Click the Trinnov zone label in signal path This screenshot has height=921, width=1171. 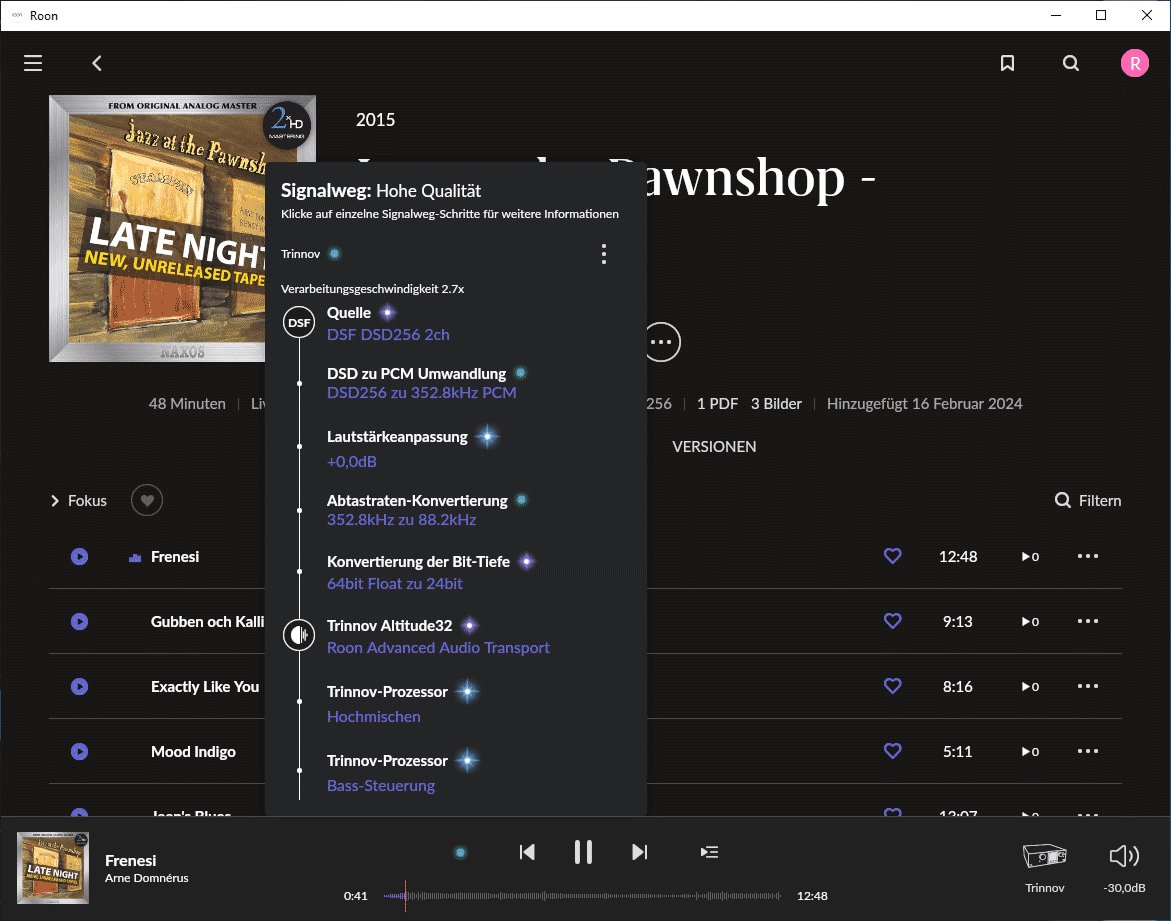300,254
